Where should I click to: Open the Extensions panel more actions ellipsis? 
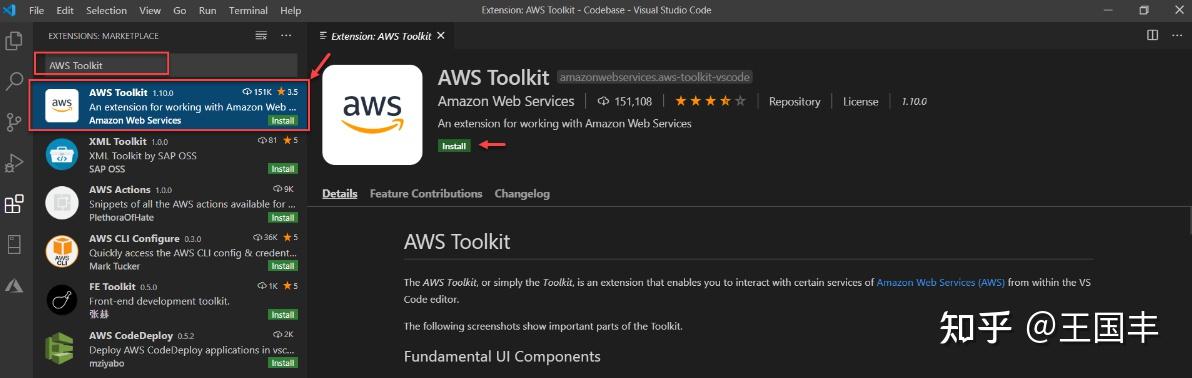tap(286, 36)
